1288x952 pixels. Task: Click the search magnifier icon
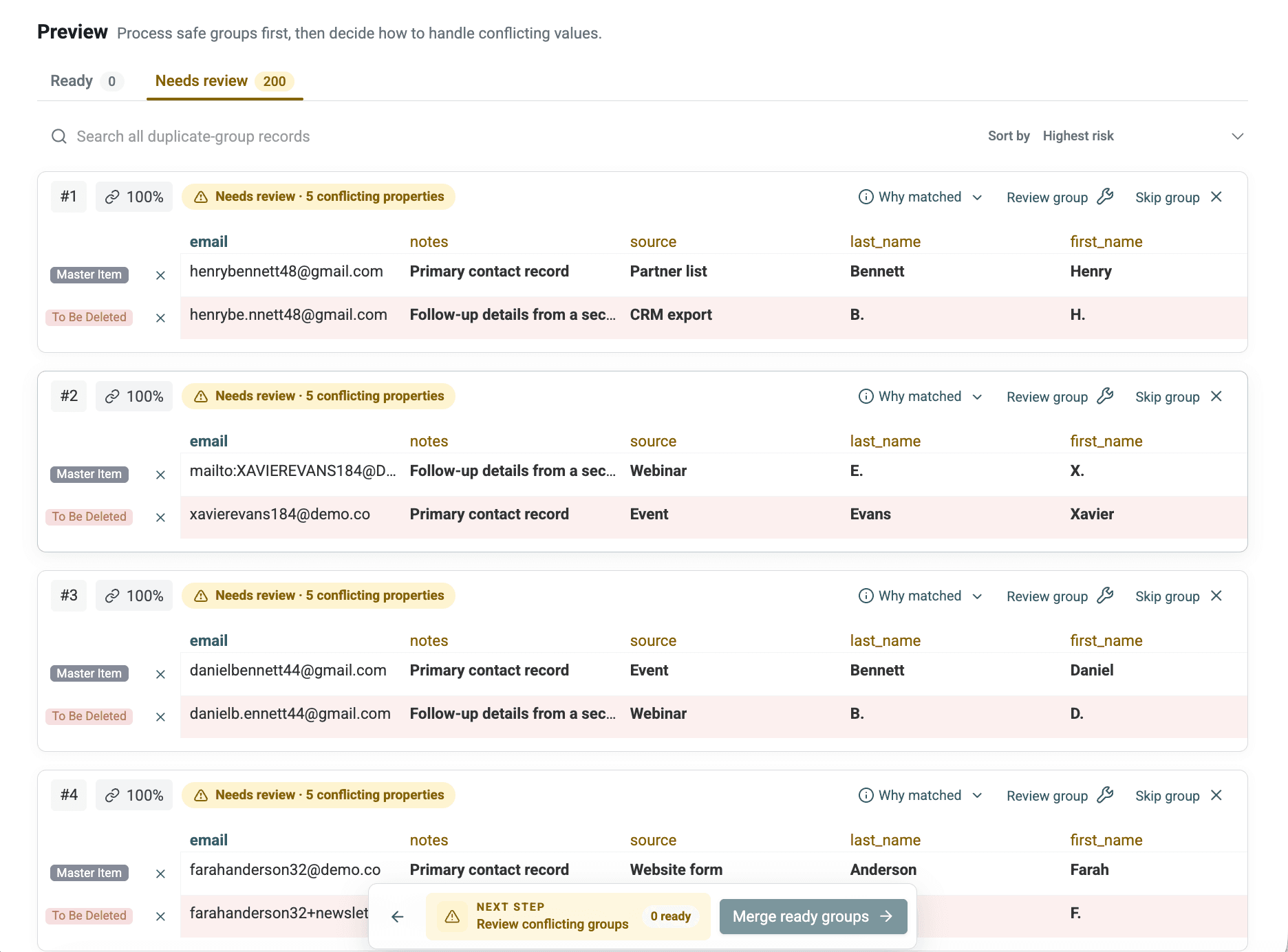pos(59,136)
